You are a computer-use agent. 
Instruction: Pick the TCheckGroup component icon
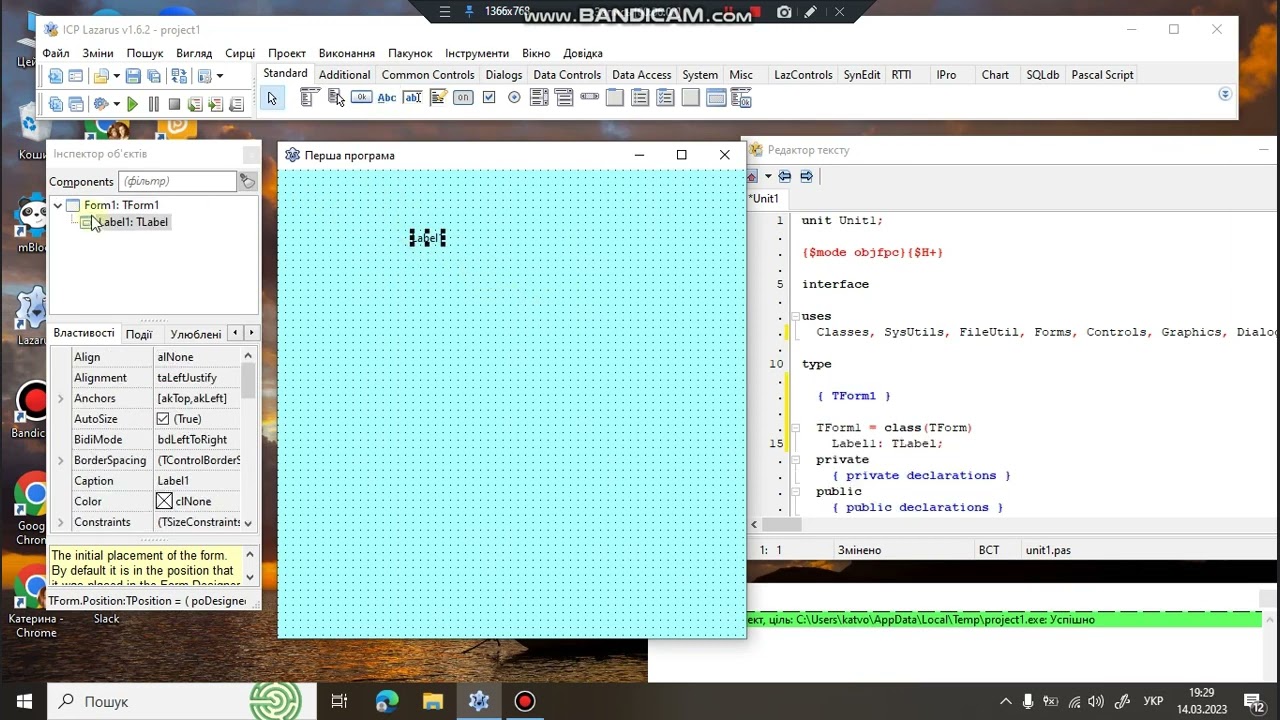665,97
